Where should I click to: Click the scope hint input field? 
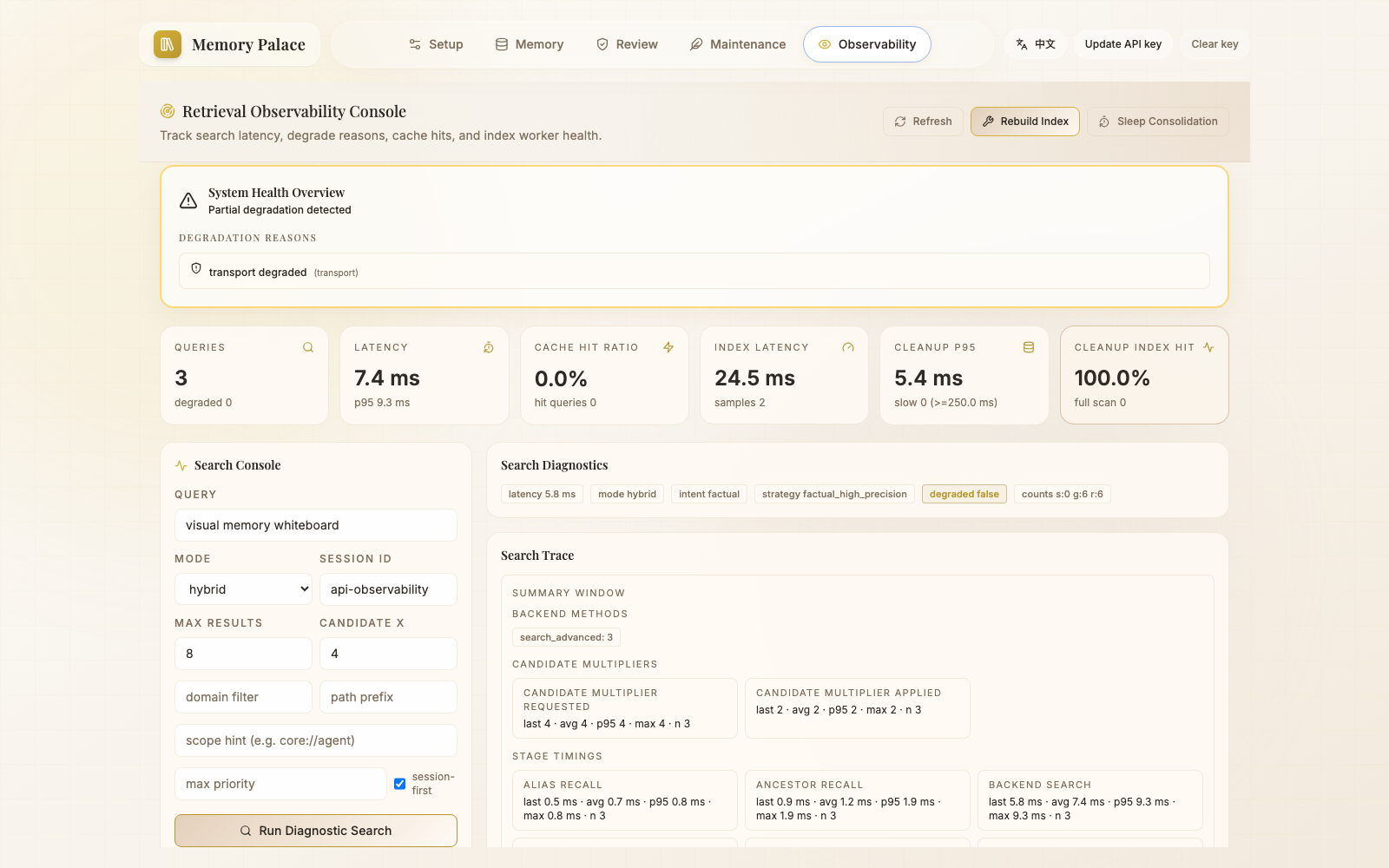click(316, 740)
